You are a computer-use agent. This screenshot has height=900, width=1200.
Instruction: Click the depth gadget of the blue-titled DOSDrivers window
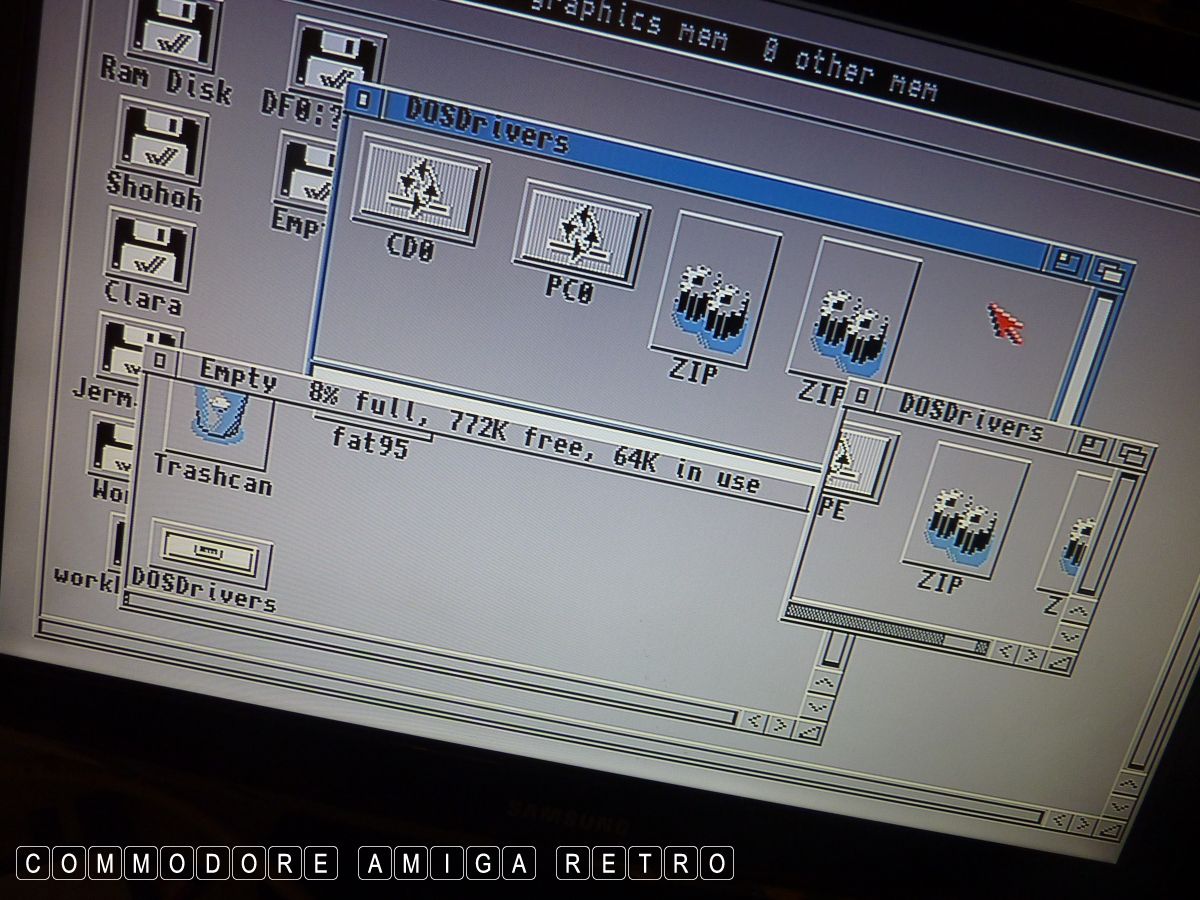coord(1108,271)
